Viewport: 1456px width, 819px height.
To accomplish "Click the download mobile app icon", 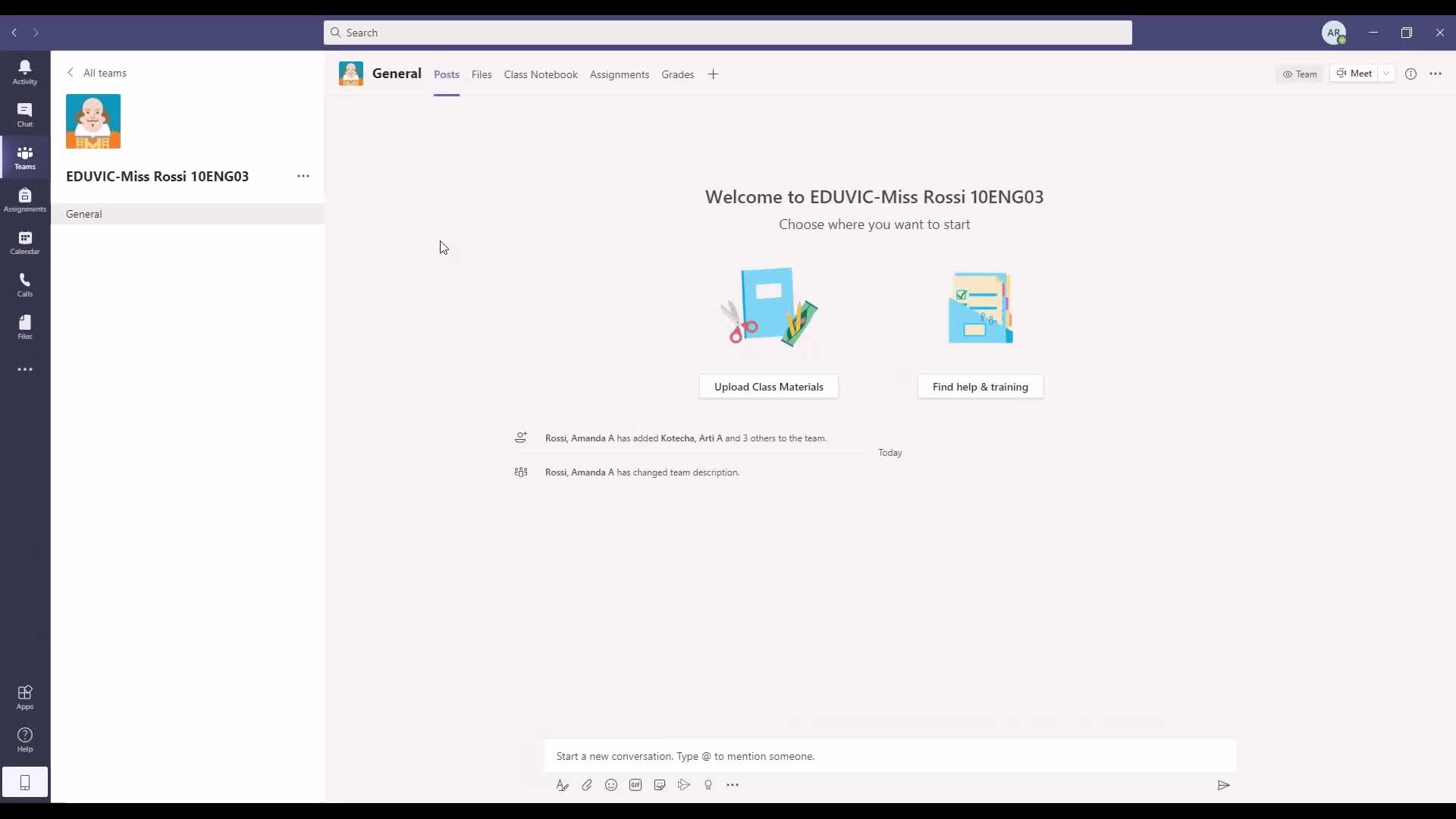I will (x=25, y=782).
